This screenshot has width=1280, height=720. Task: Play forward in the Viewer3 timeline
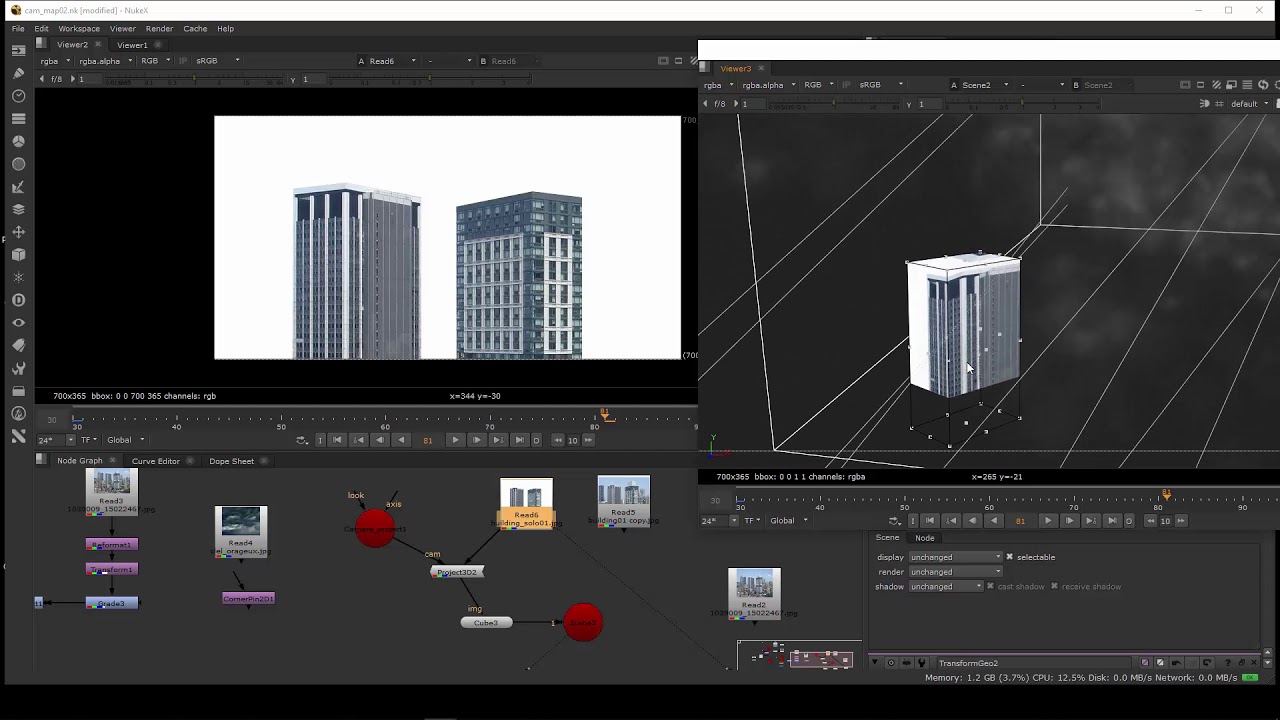coord(1048,520)
